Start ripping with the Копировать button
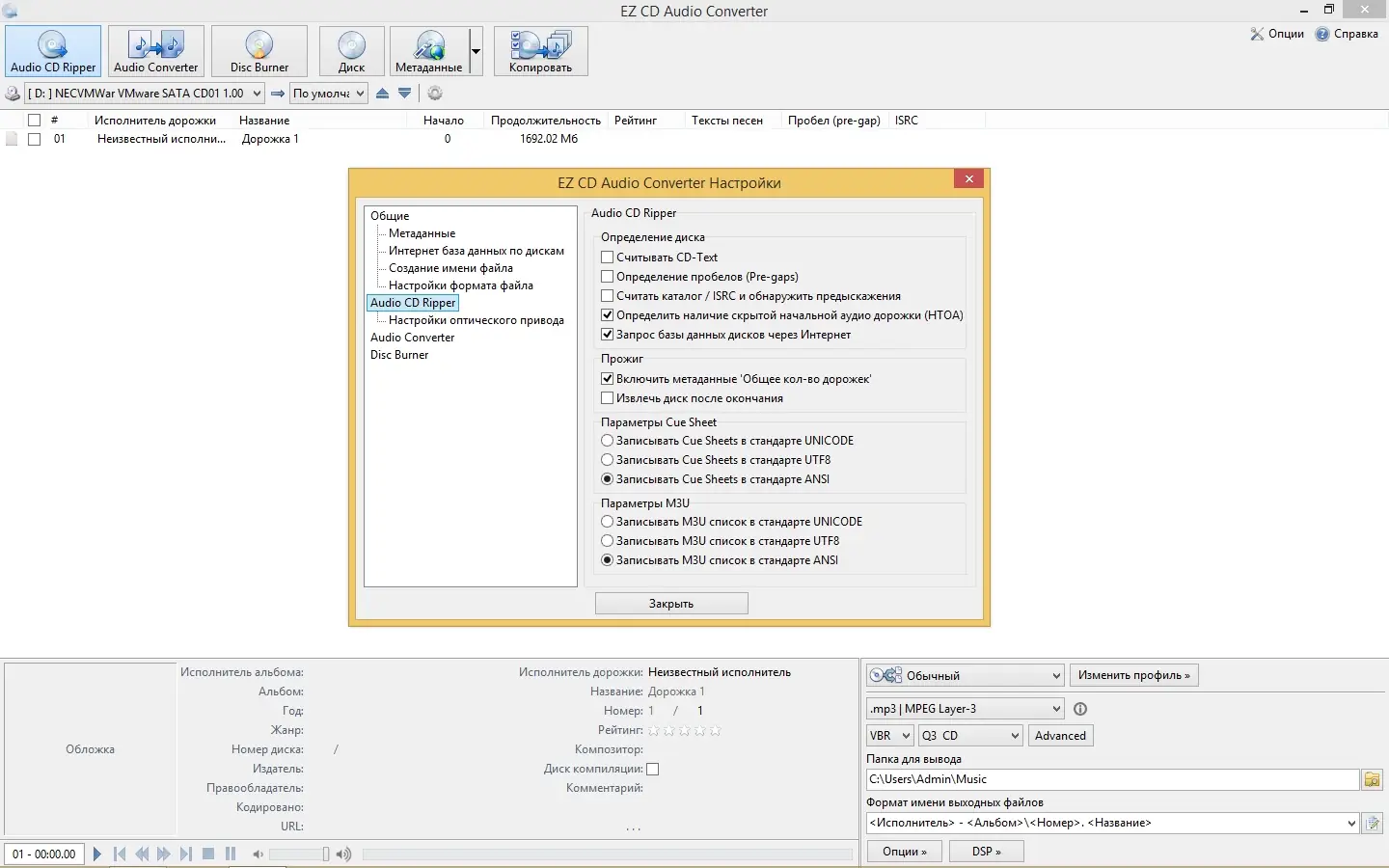The height and width of the screenshot is (868, 1389). pyautogui.click(x=541, y=51)
